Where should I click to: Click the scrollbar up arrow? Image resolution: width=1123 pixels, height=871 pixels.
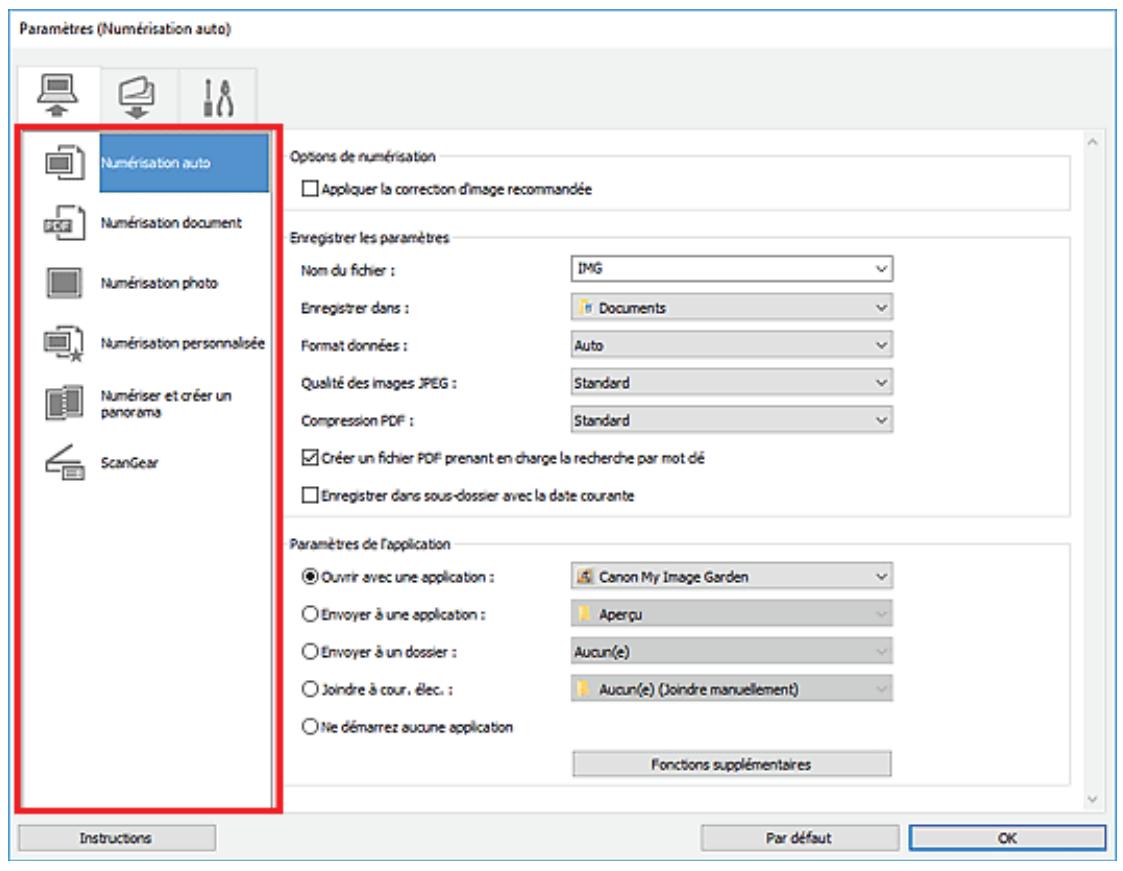tap(1093, 143)
